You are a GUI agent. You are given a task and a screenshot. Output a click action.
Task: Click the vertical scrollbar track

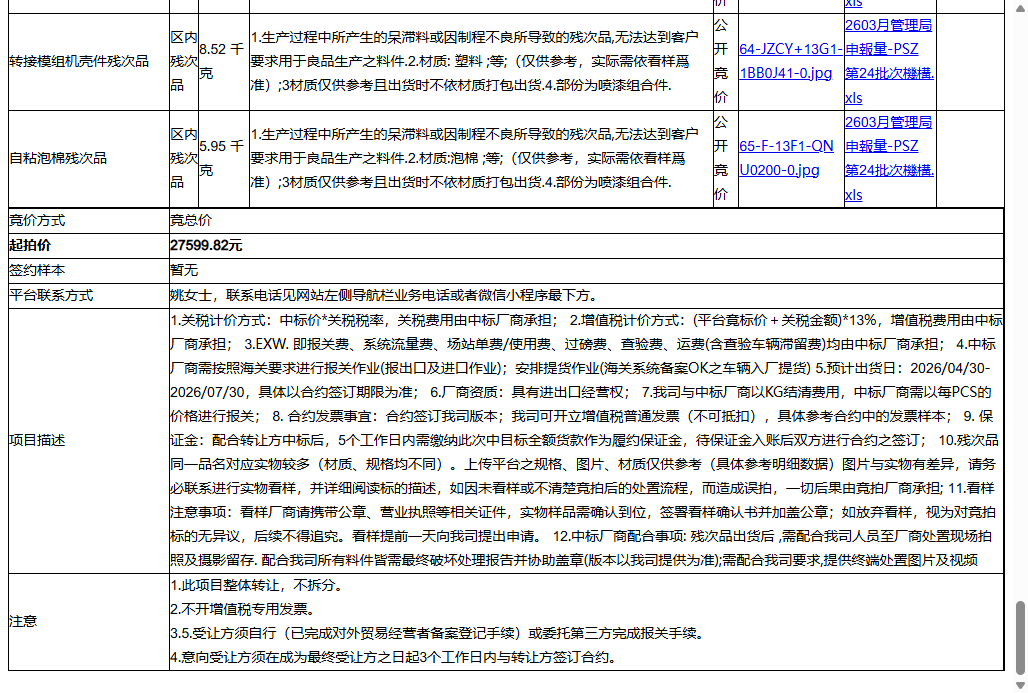coord(1020,350)
